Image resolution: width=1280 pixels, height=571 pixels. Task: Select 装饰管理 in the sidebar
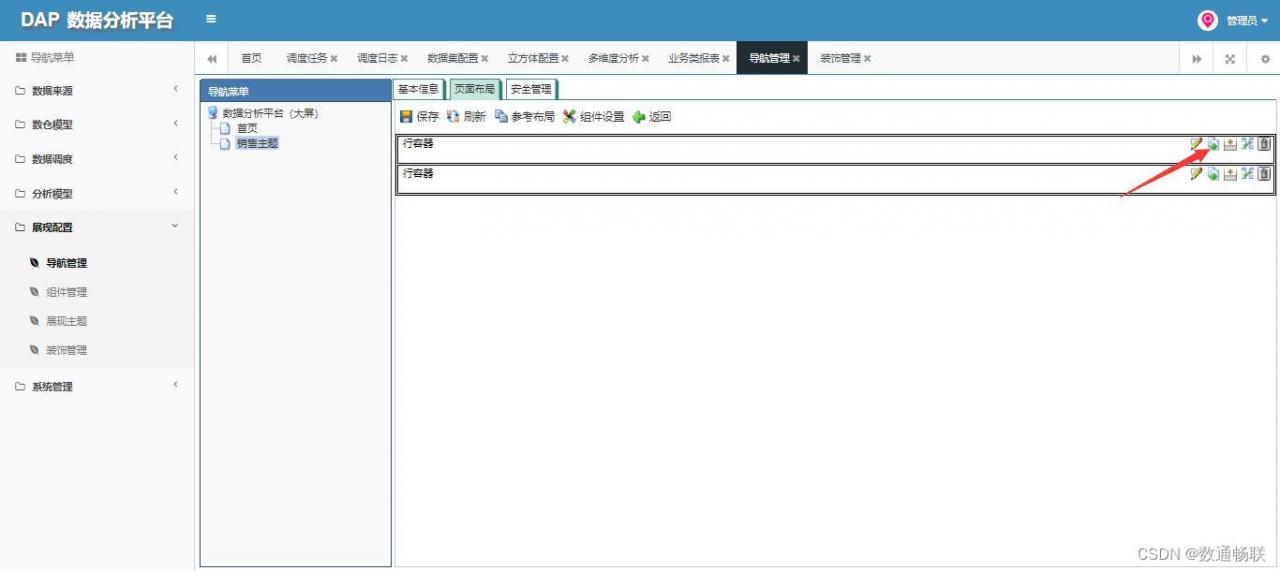[x=66, y=350]
